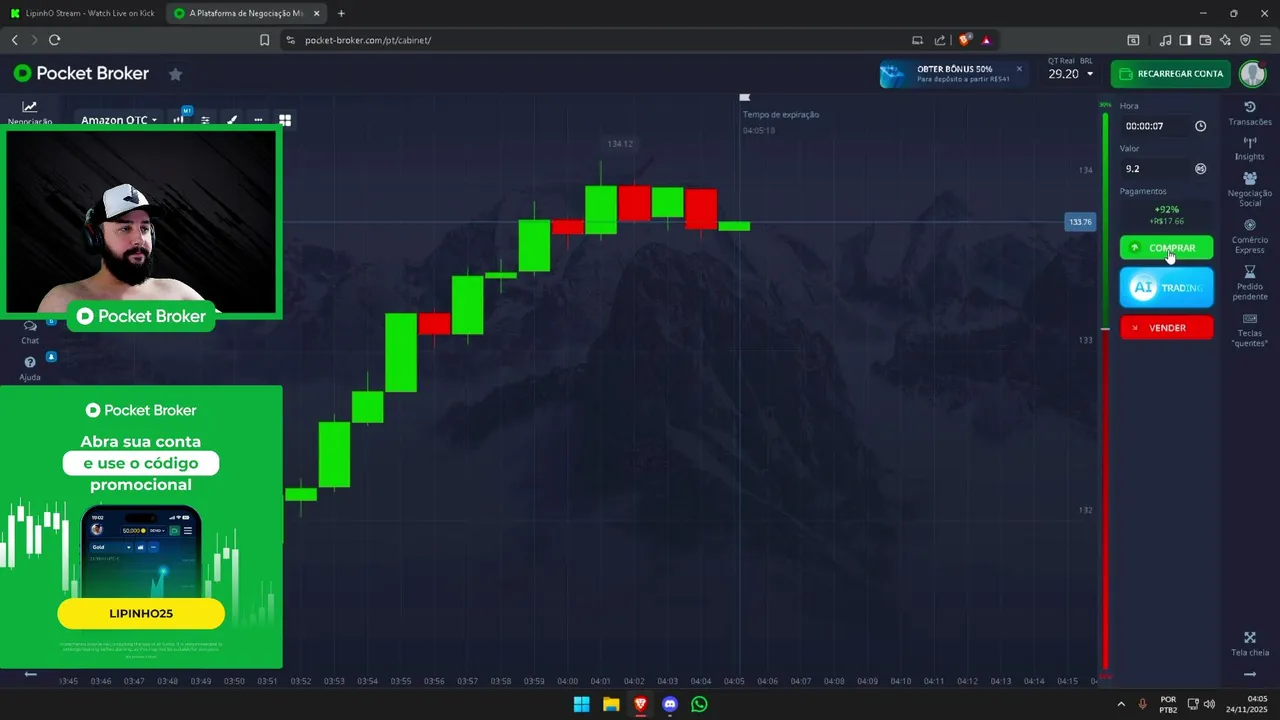Click the Brave Shields icon
Viewport: 1280px width, 720px height.
tap(965, 40)
